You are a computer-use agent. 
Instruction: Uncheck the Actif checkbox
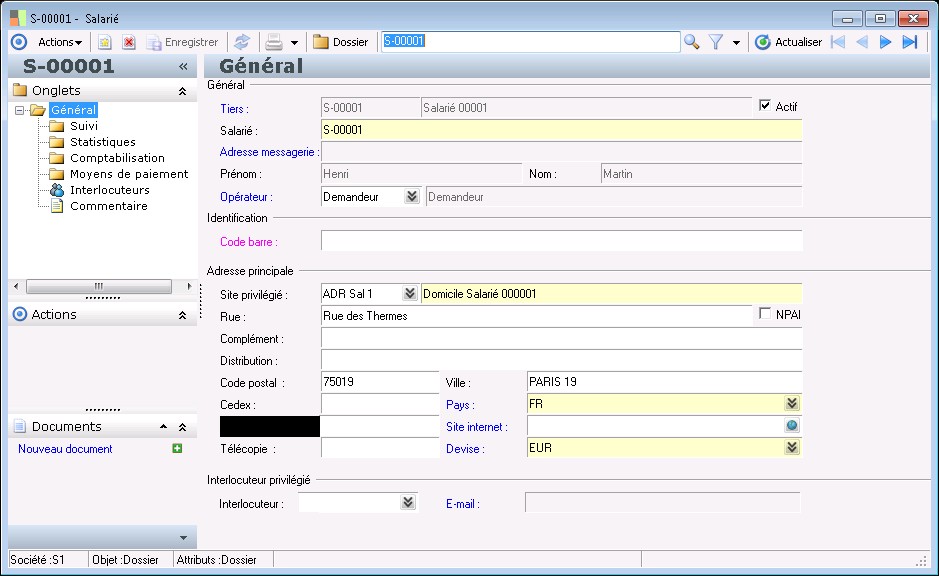[766, 106]
